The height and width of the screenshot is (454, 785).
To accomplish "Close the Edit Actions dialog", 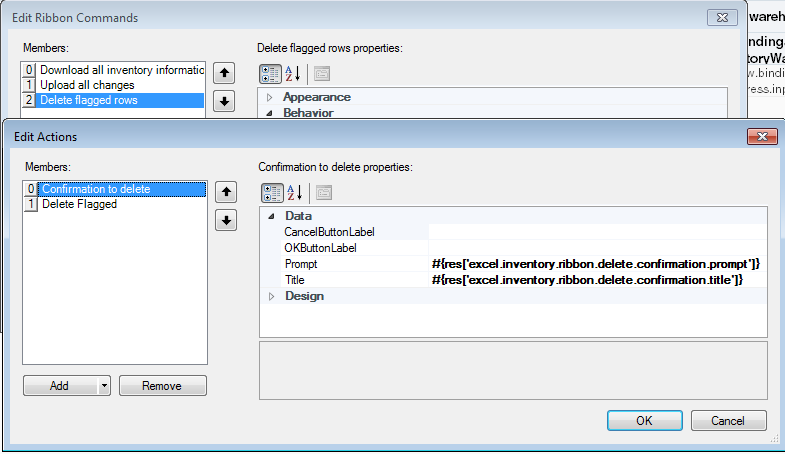I will (762, 136).
